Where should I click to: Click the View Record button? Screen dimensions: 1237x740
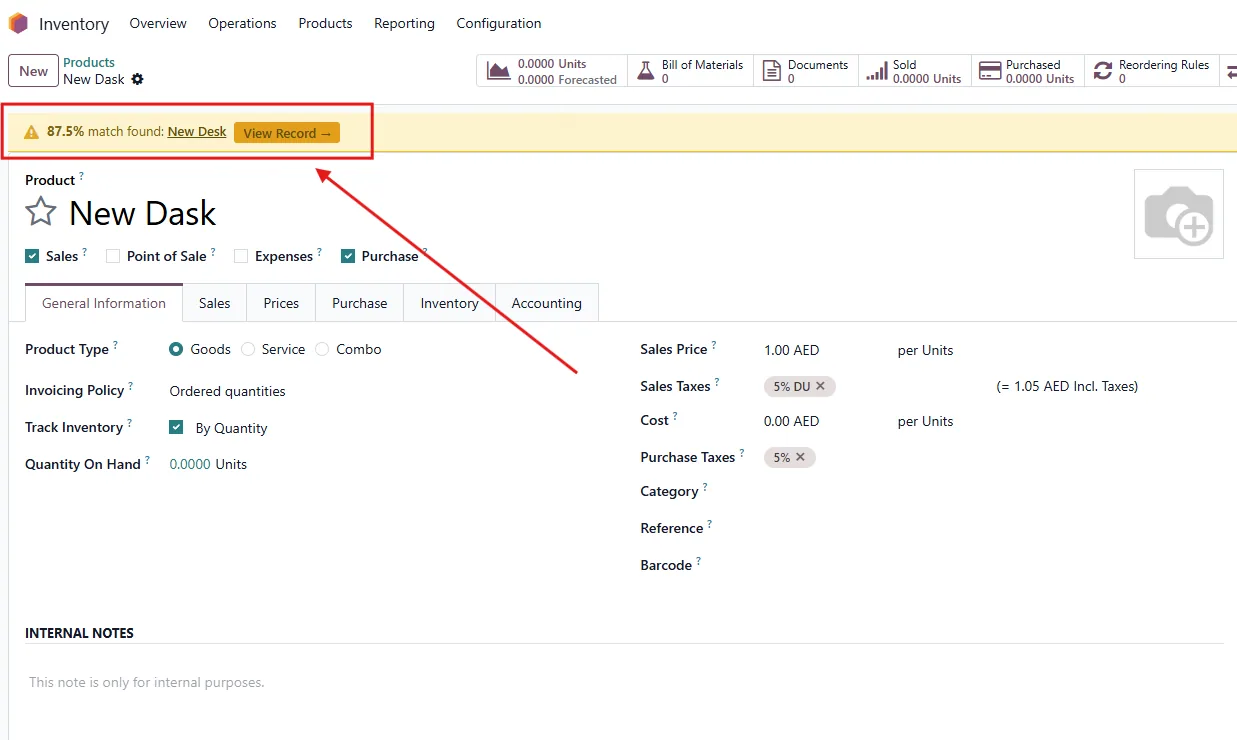[x=287, y=133]
